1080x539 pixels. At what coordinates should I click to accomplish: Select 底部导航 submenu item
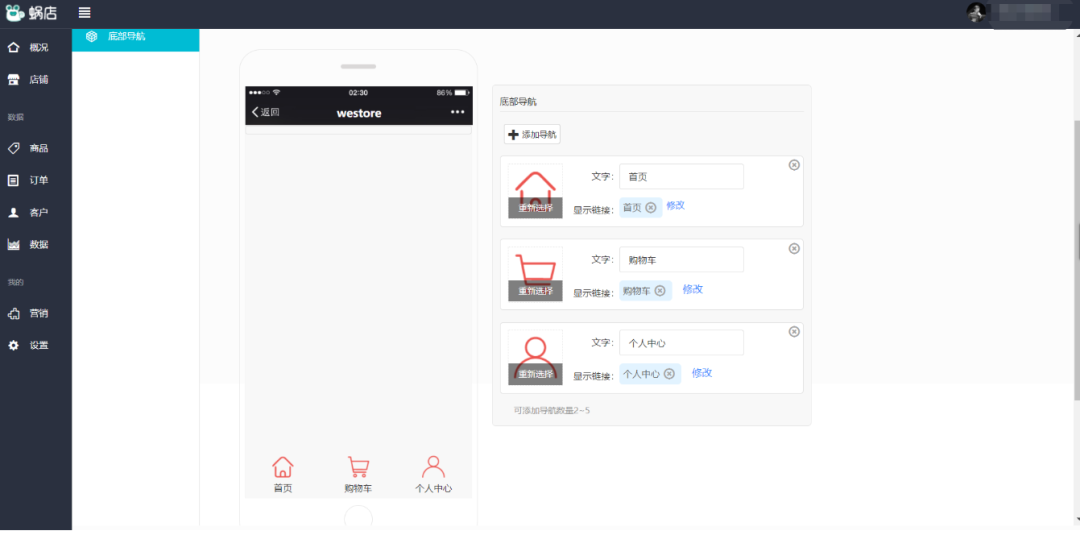(136, 38)
